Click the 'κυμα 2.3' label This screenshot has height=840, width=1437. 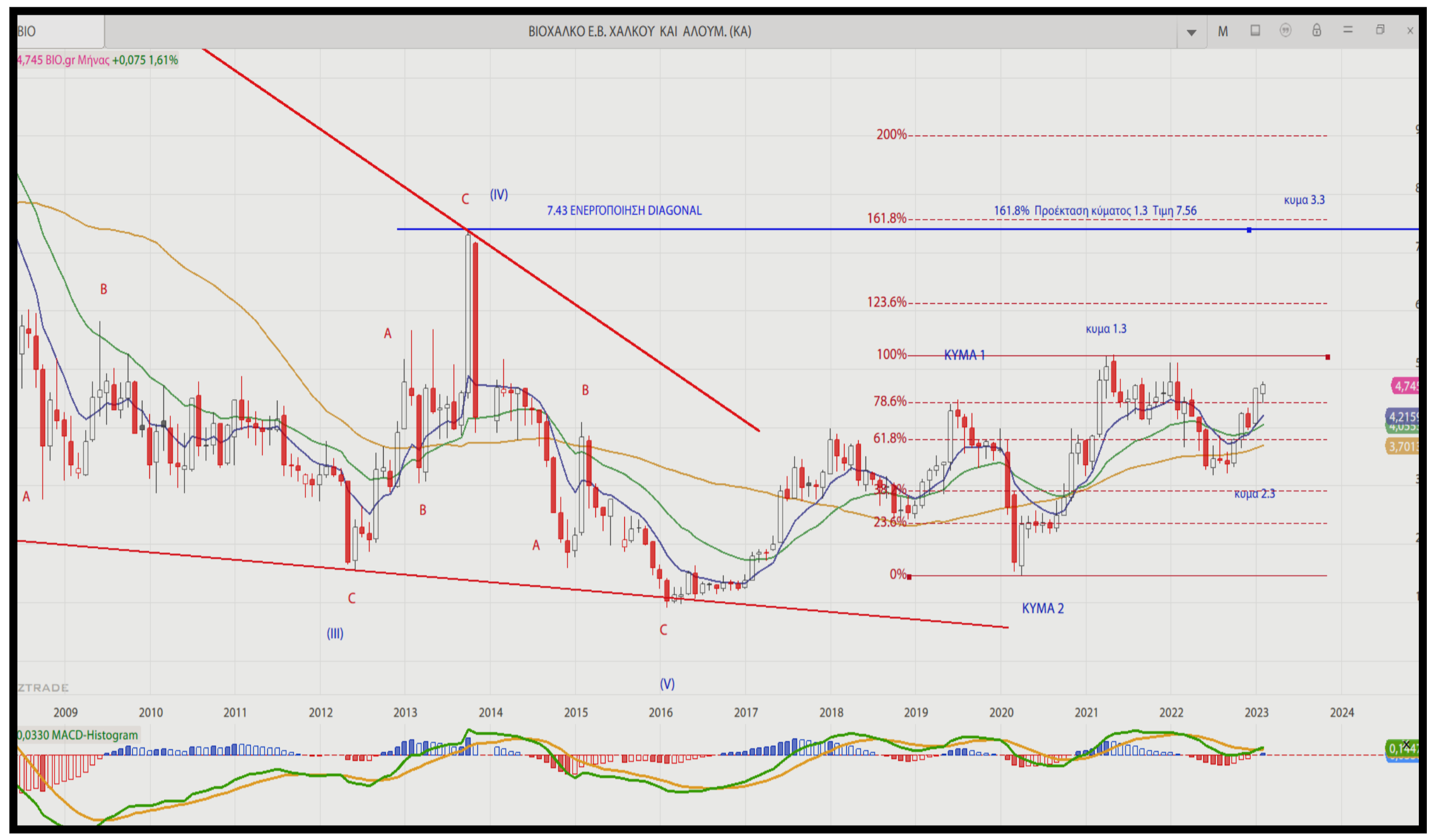pos(1254,493)
